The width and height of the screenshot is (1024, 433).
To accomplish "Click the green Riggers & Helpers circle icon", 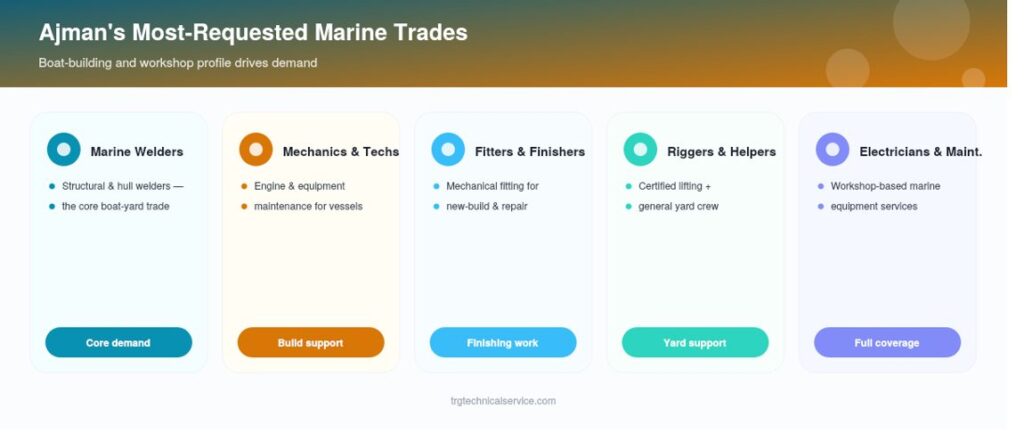I will (640, 150).
